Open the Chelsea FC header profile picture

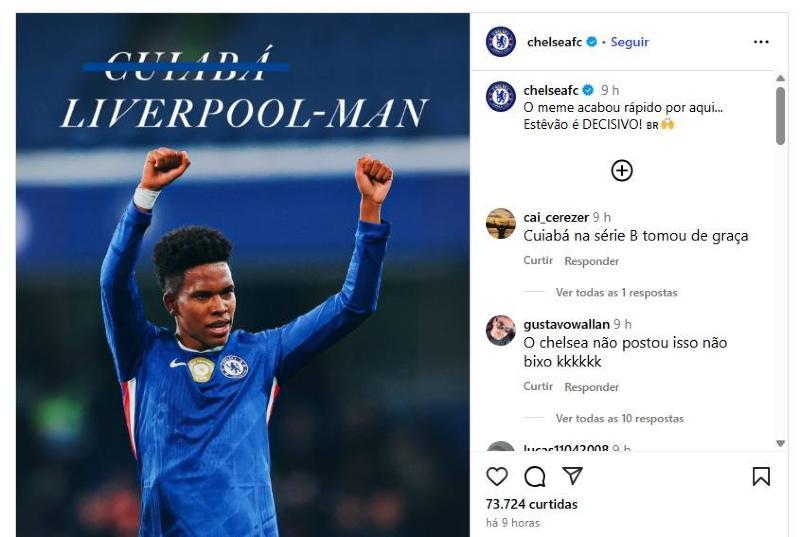pos(501,41)
